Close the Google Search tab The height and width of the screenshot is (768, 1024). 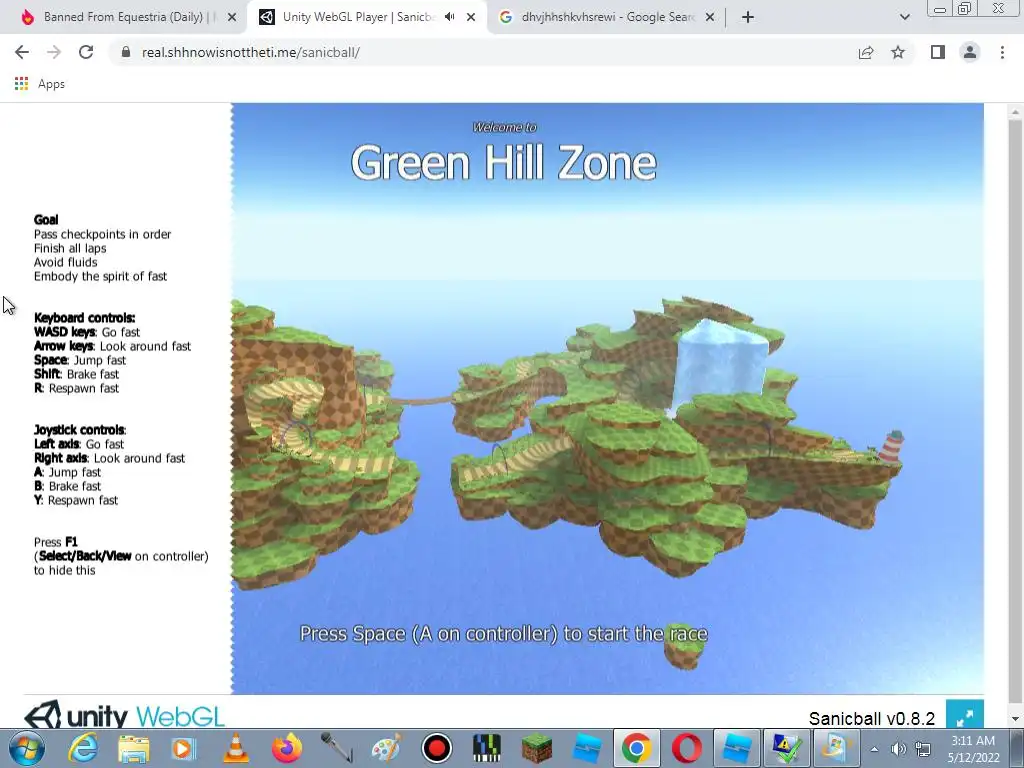(x=711, y=18)
